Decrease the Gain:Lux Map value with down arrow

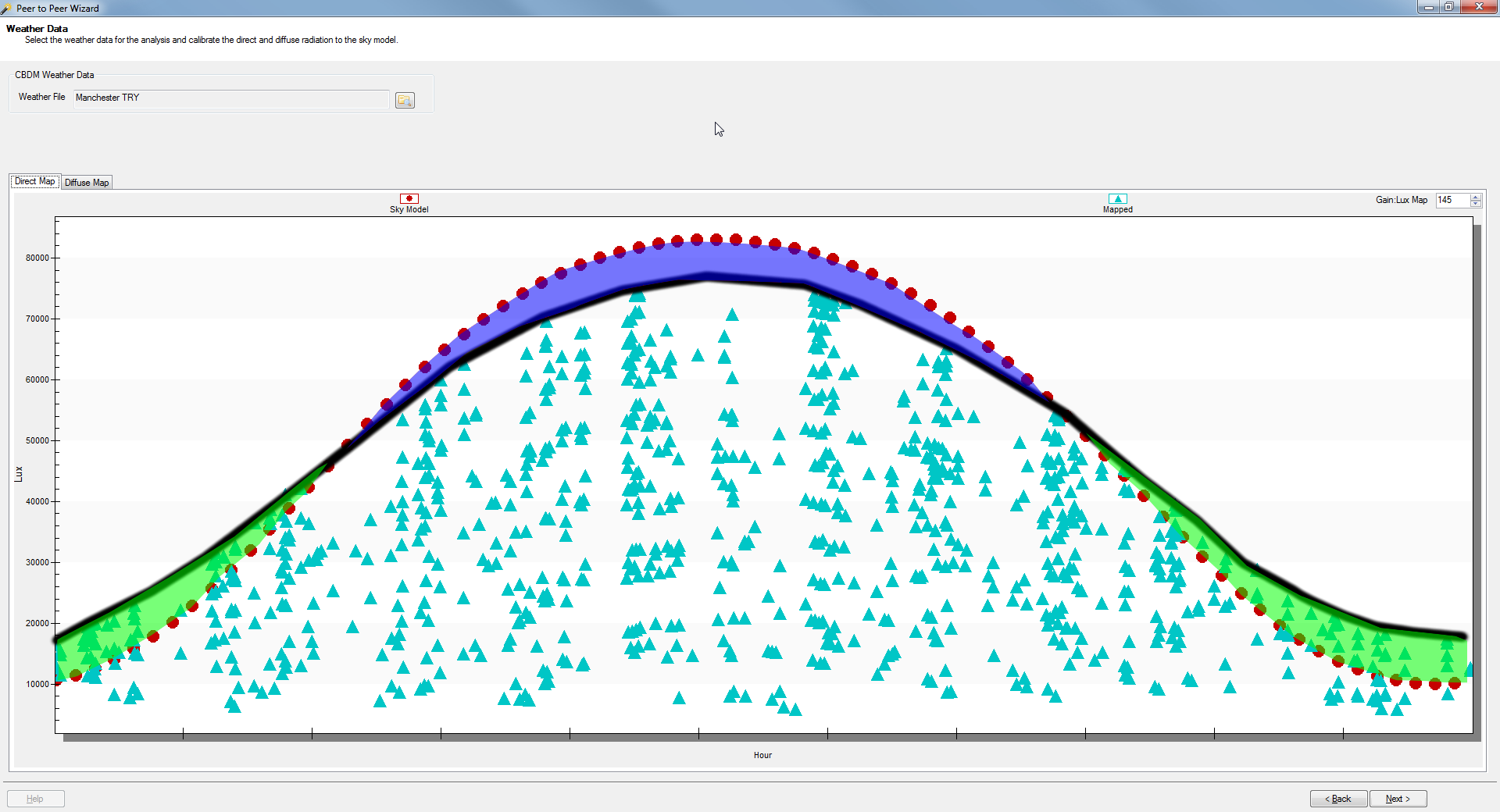1476,204
